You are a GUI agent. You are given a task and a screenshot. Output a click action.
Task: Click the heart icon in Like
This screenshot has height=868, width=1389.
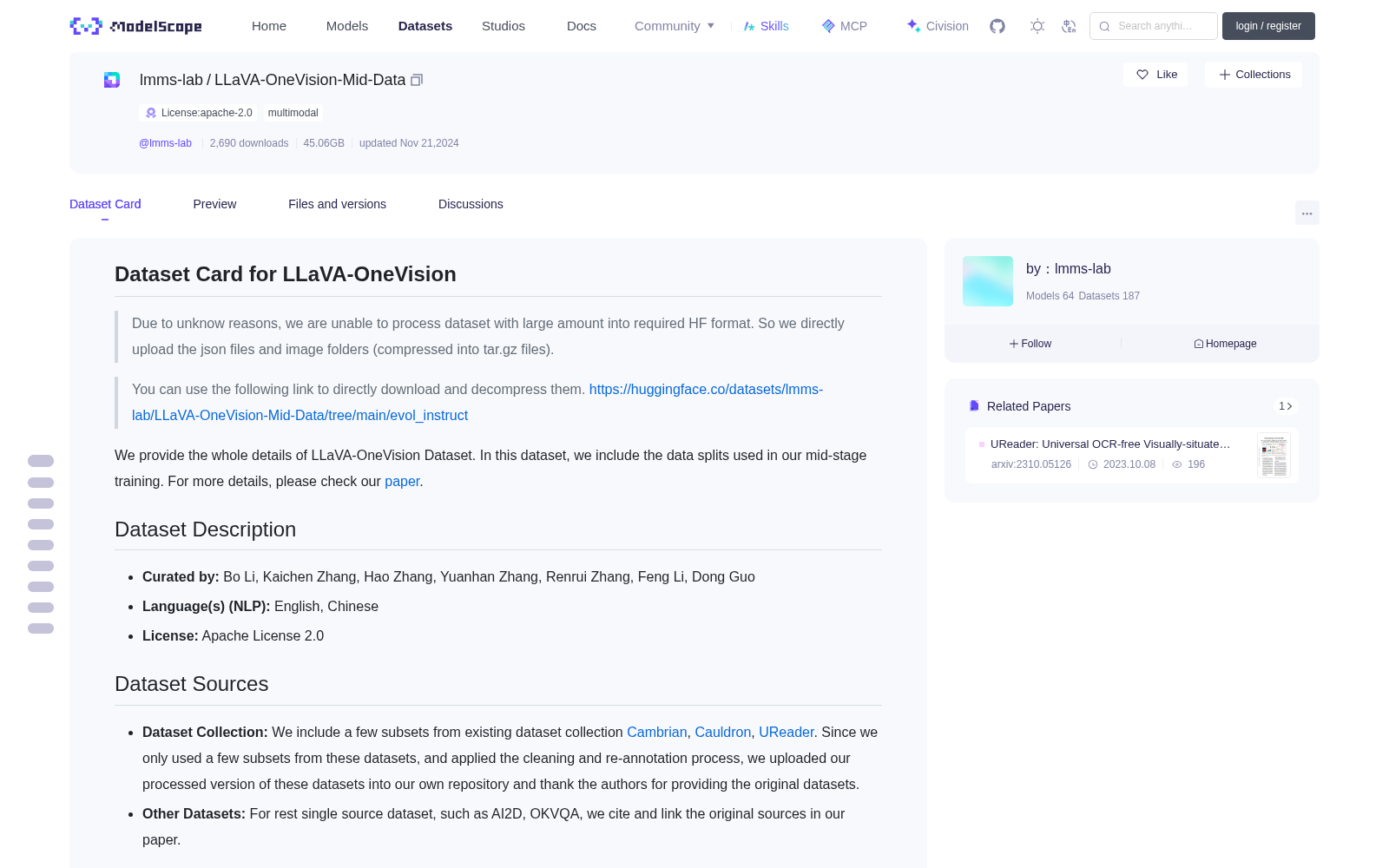(x=1142, y=75)
